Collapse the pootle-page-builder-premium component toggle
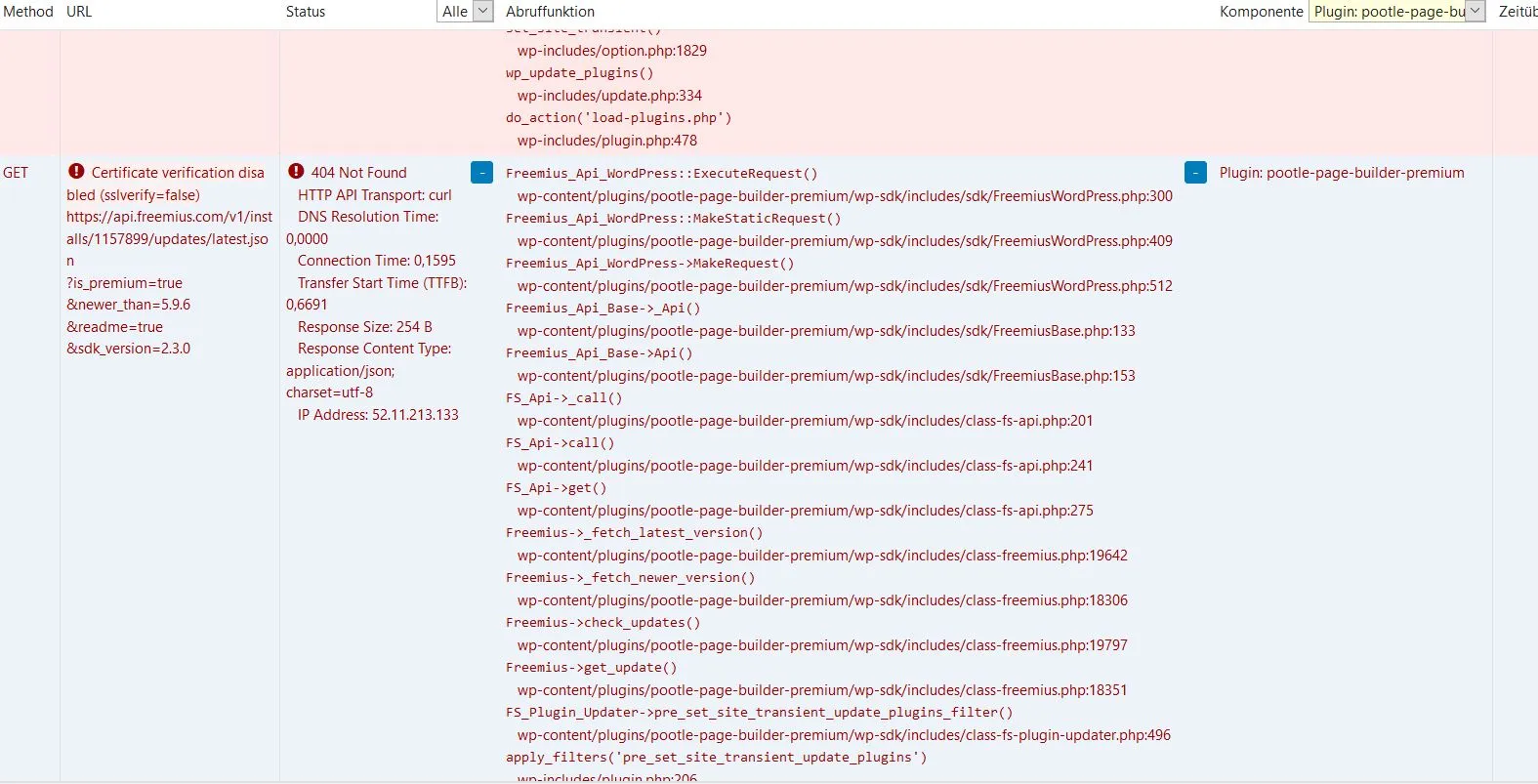 pyautogui.click(x=1195, y=173)
